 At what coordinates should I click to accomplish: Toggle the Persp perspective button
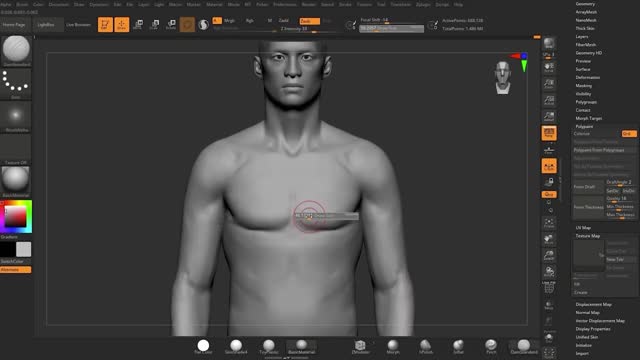[549, 133]
